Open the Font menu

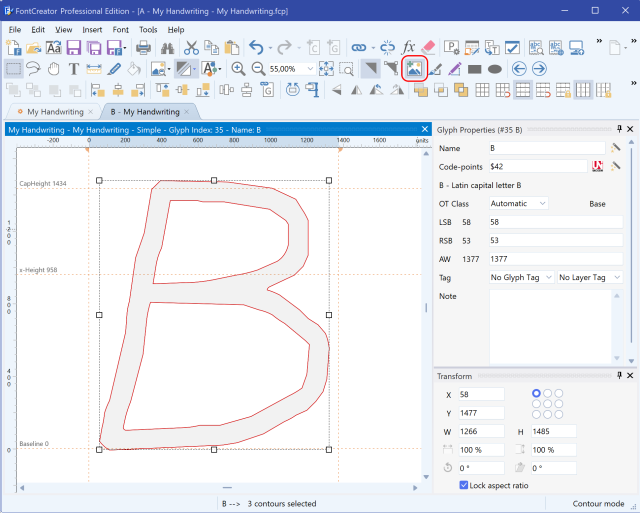point(120,30)
